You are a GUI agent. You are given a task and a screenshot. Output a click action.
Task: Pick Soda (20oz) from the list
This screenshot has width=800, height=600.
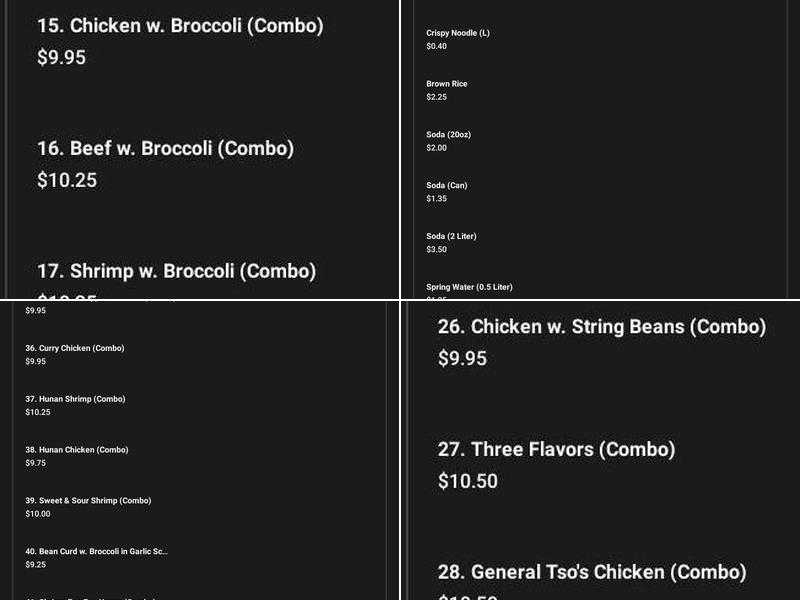pos(448,135)
